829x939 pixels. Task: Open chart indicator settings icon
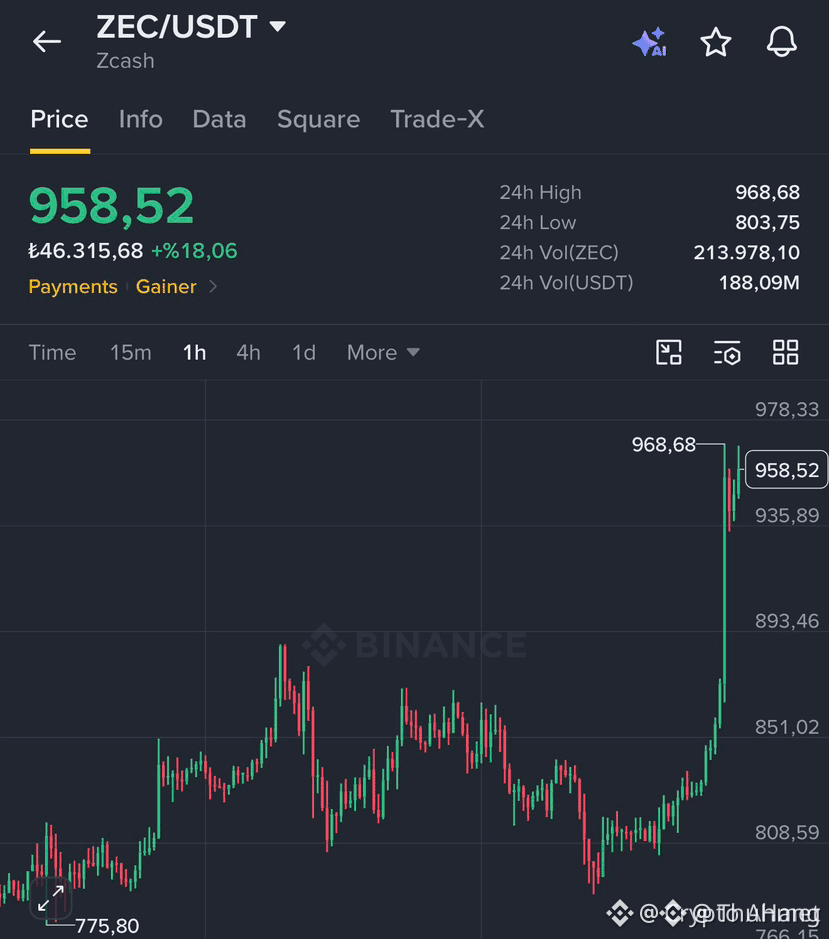[x=727, y=352]
